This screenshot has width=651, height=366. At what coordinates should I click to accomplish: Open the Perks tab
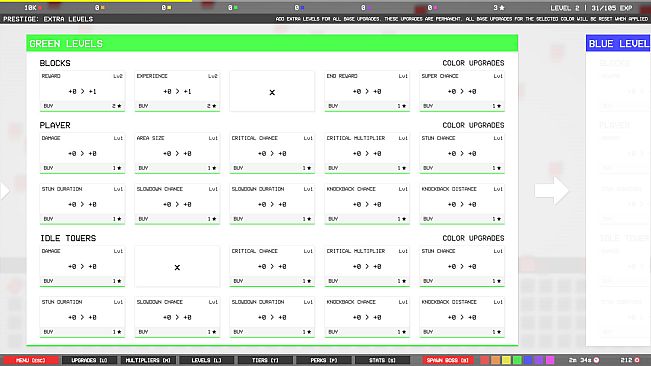324,360
